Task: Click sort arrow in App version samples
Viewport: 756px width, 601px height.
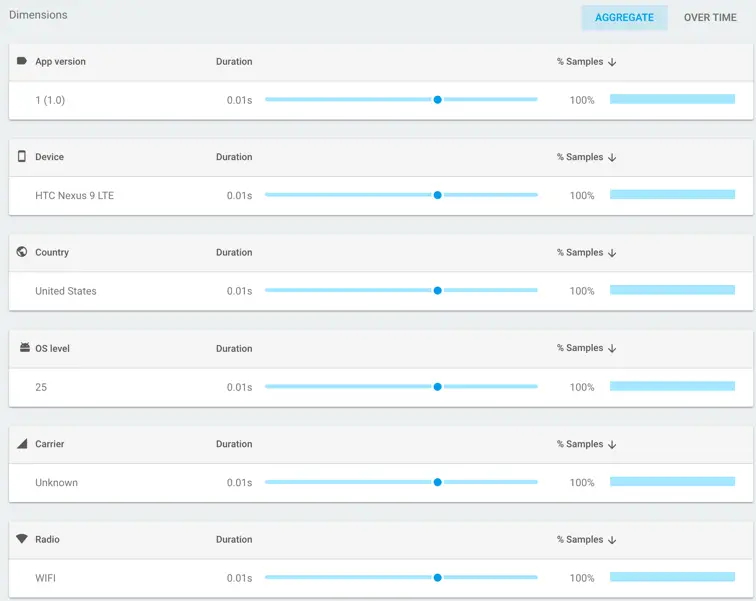Action: (x=612, y=62)
